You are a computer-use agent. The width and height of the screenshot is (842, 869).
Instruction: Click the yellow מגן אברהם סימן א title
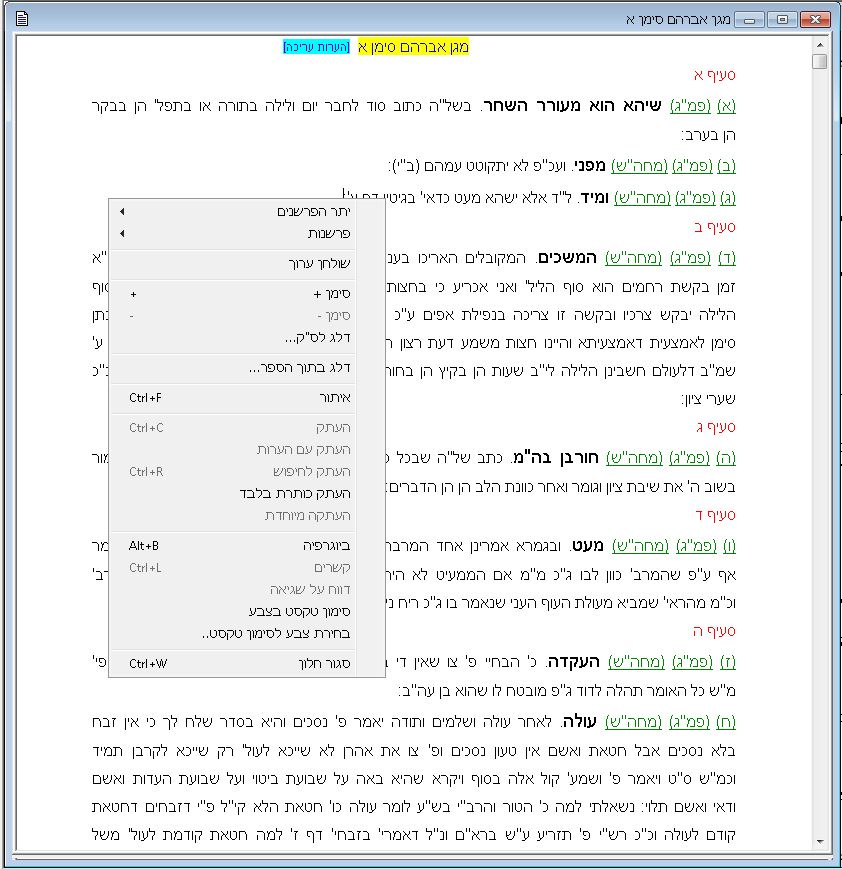tap(413, 47)
